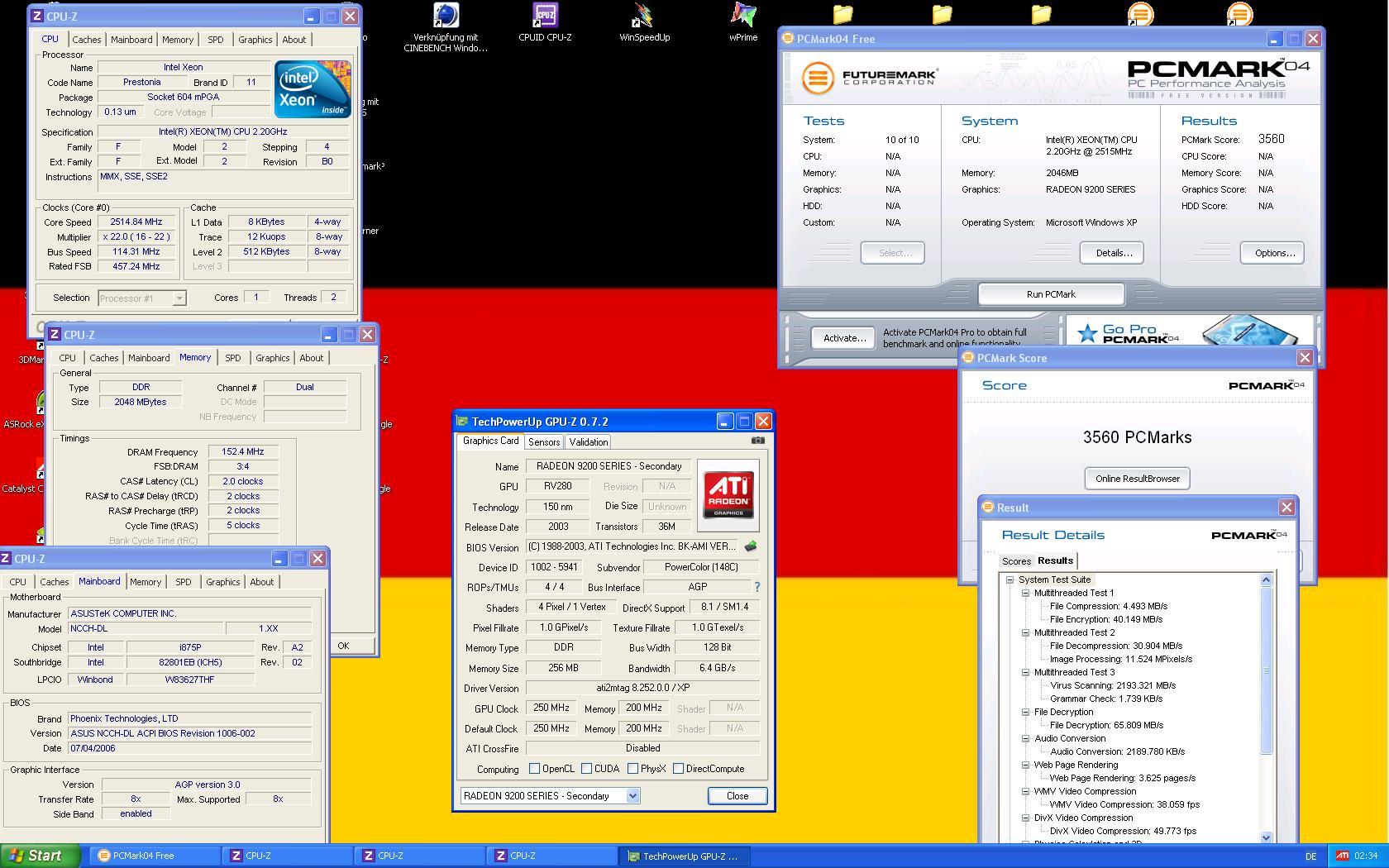This screenshot has width=1389, height=868.
Task: Close the Result details window
Action: [x=1286, y=508]
